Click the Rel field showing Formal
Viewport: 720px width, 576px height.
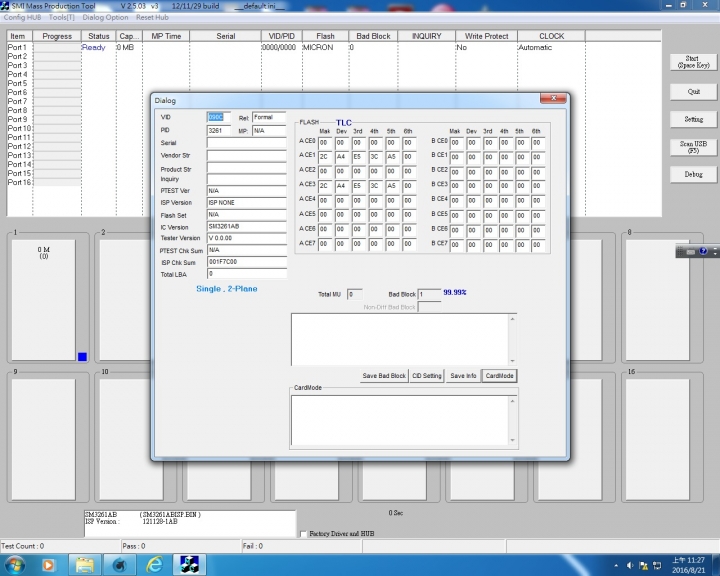[x=269, y=117]
